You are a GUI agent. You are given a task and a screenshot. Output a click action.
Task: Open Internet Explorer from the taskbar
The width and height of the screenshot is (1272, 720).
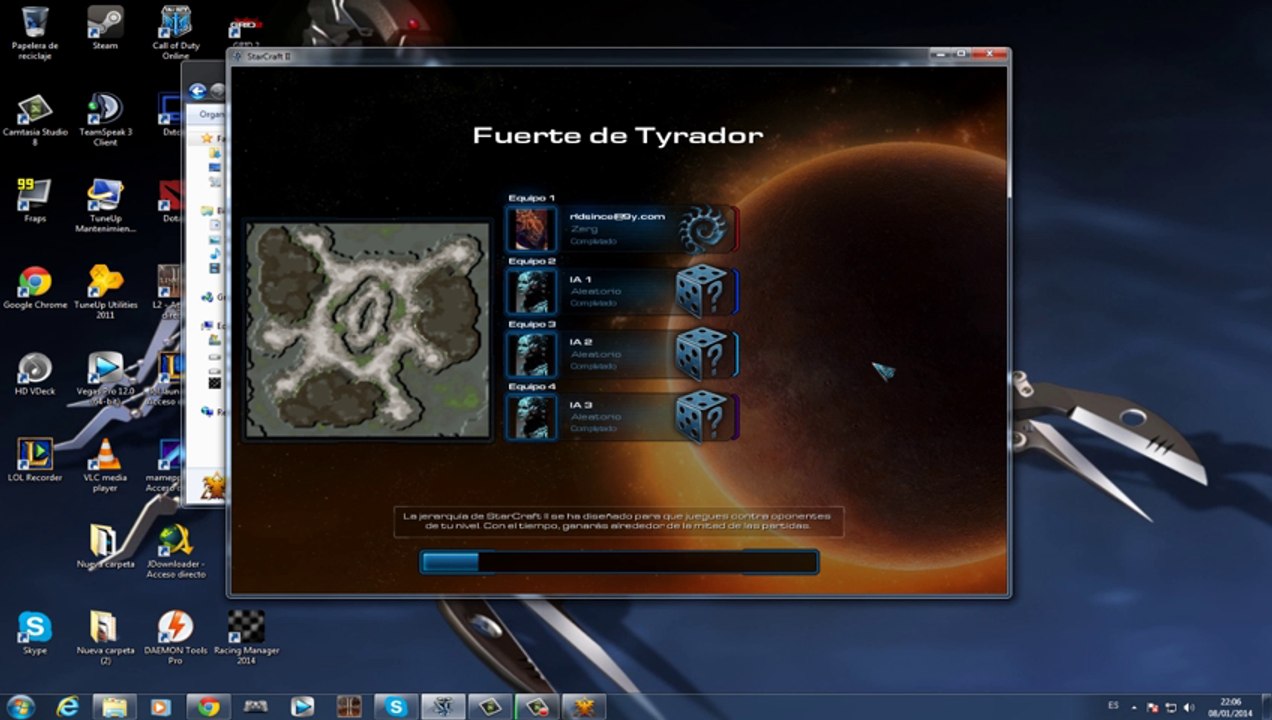pos(68,707)
